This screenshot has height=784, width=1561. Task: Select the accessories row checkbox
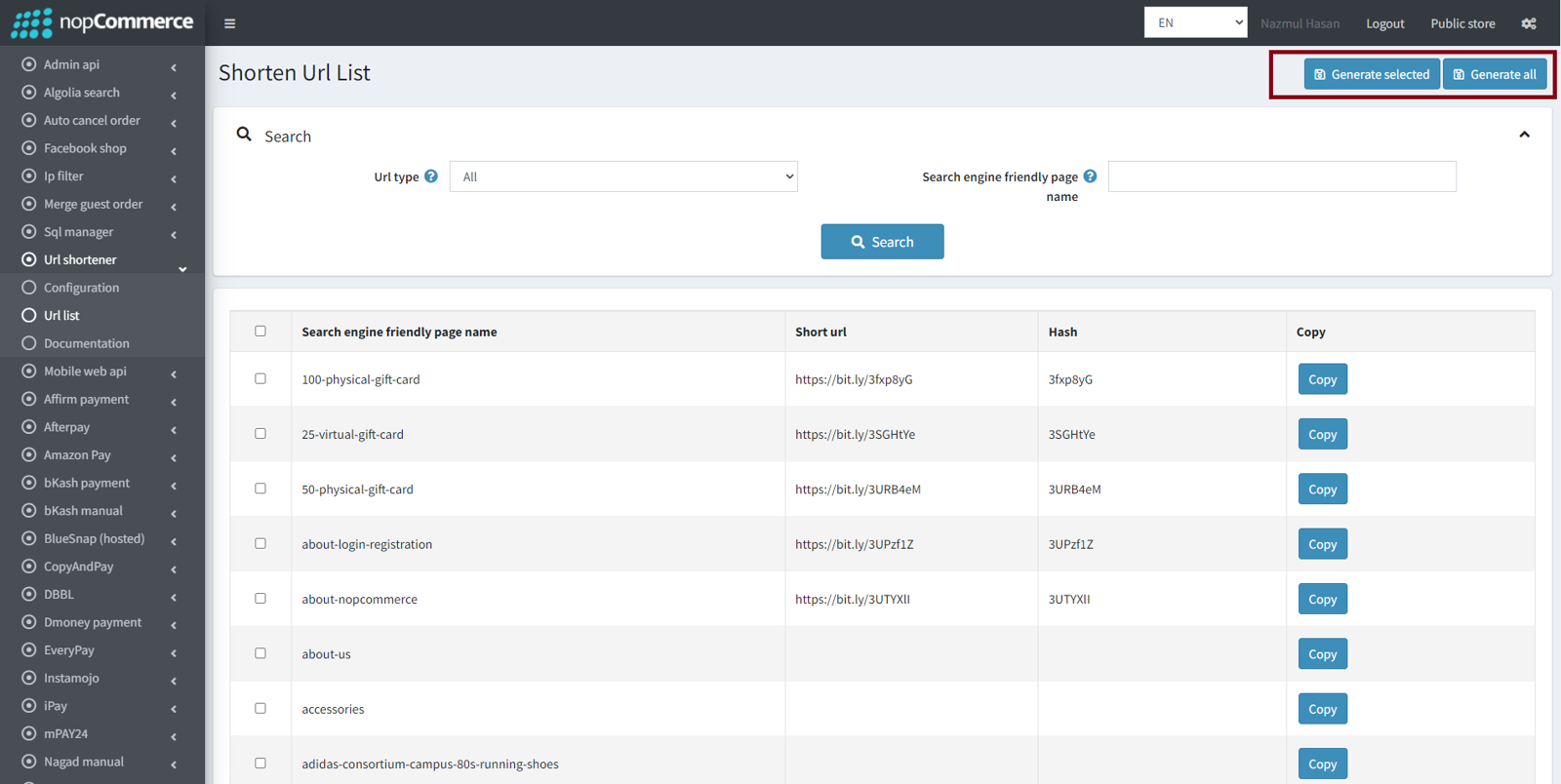pyautogui.click(x=260, y=708)
